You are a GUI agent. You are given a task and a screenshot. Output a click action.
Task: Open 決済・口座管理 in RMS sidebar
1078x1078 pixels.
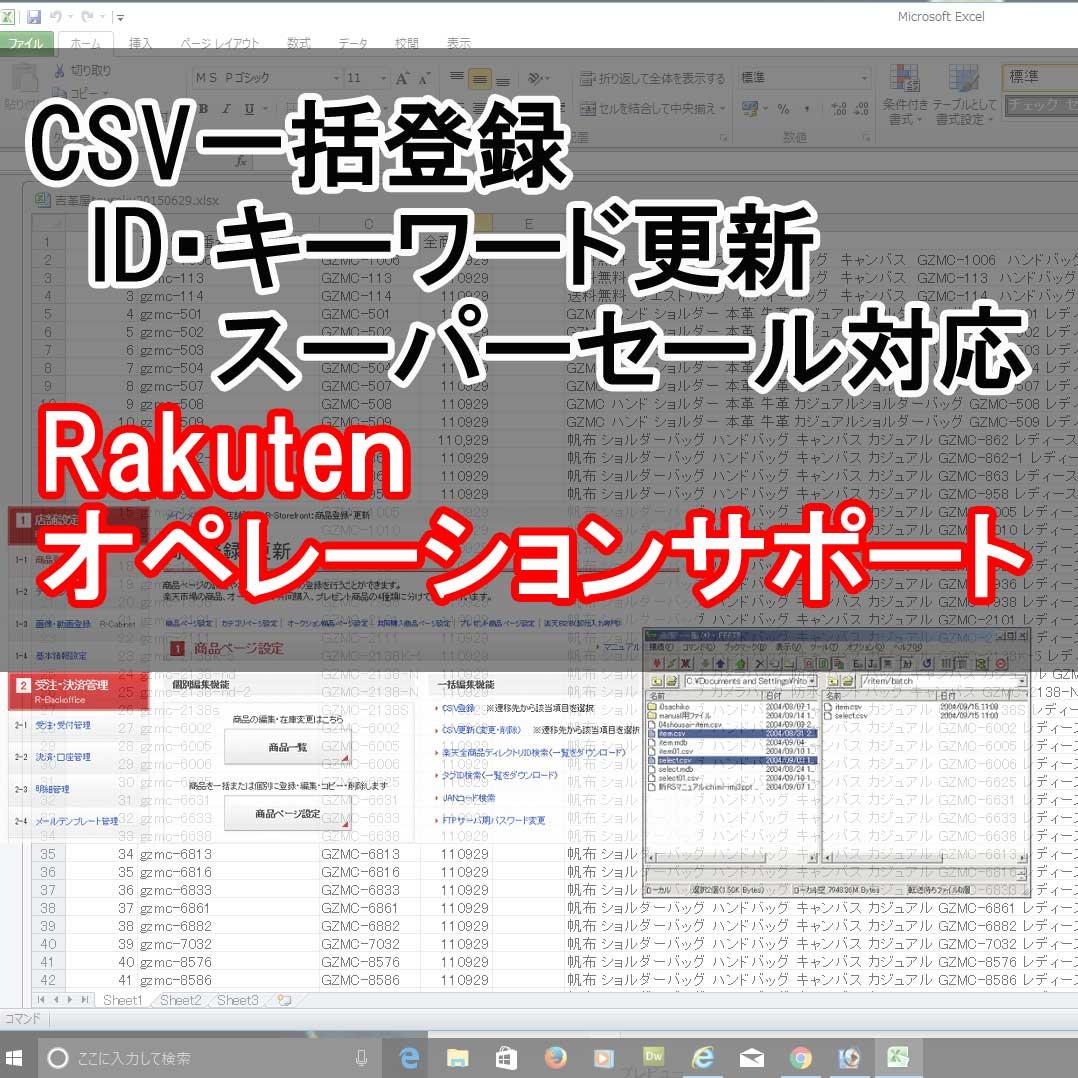(63, 757)
